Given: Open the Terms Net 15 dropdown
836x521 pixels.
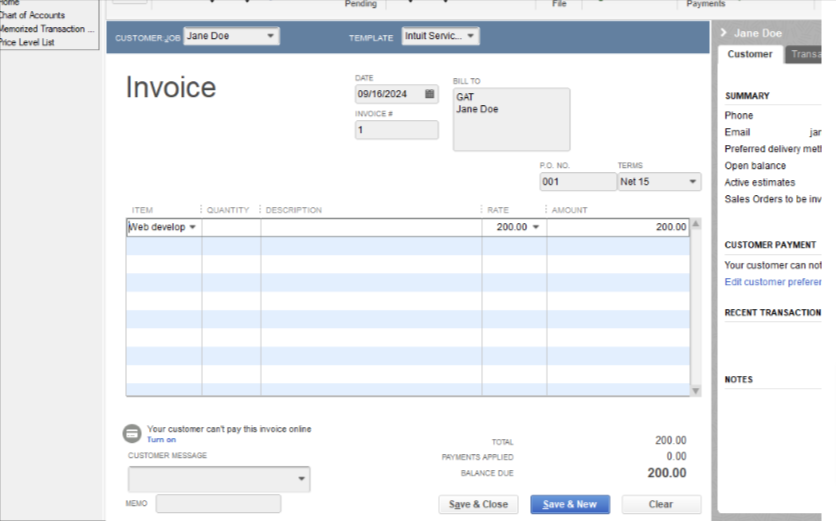Looking at the screenshot, I should click(x=692, y=182).
